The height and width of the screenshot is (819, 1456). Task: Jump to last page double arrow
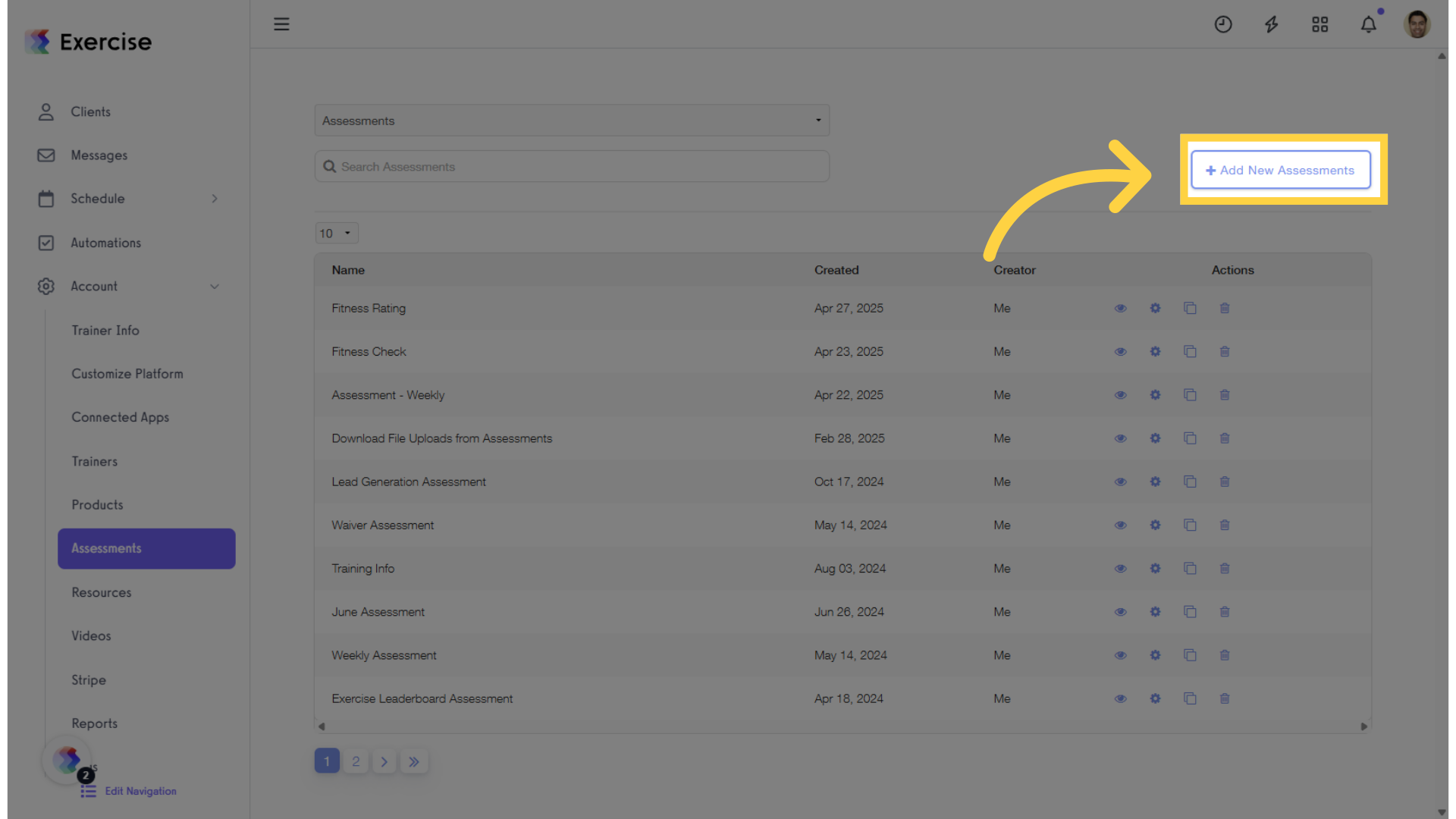414,761
